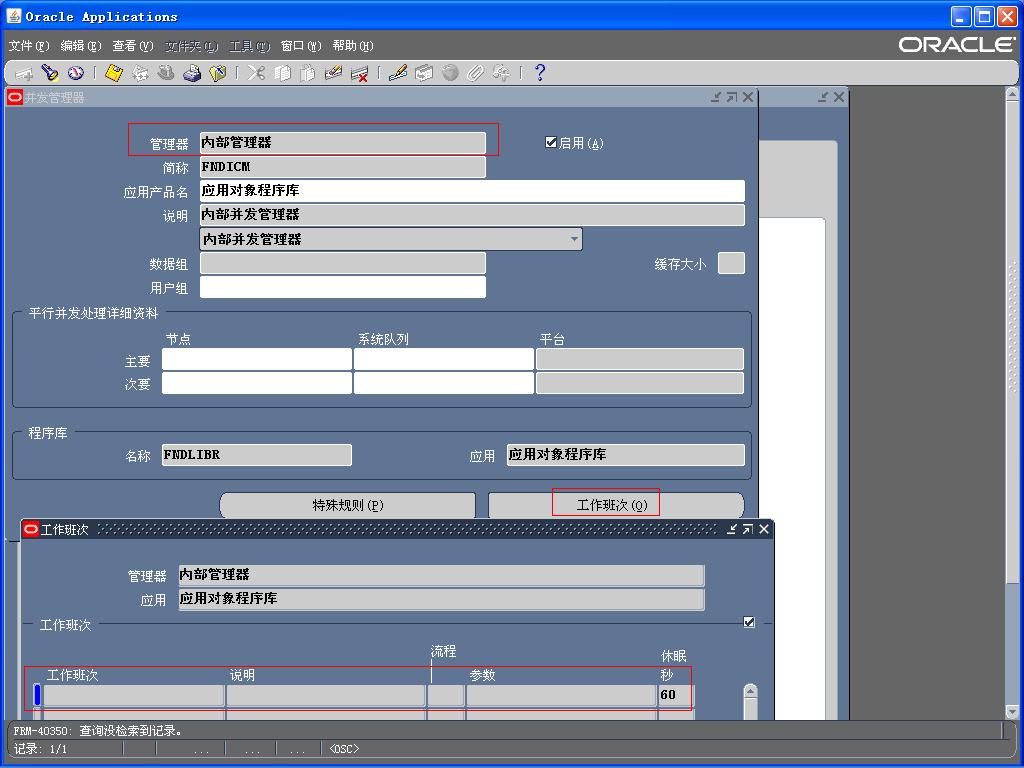
Task: Click the Show Navigator compass icon
Action: point(76,73)
